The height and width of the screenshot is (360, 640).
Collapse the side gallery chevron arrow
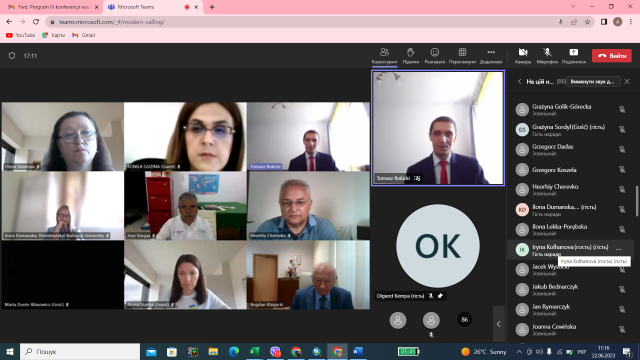point(499,324)
